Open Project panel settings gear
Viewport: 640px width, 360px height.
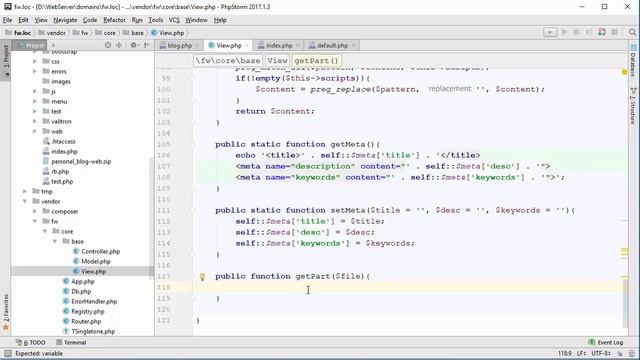click(x=134, y=45)
